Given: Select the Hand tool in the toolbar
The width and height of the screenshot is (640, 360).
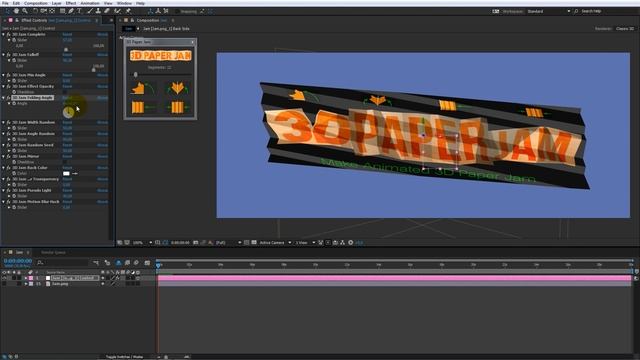Looking at the screenshot, I should (16, 11).
